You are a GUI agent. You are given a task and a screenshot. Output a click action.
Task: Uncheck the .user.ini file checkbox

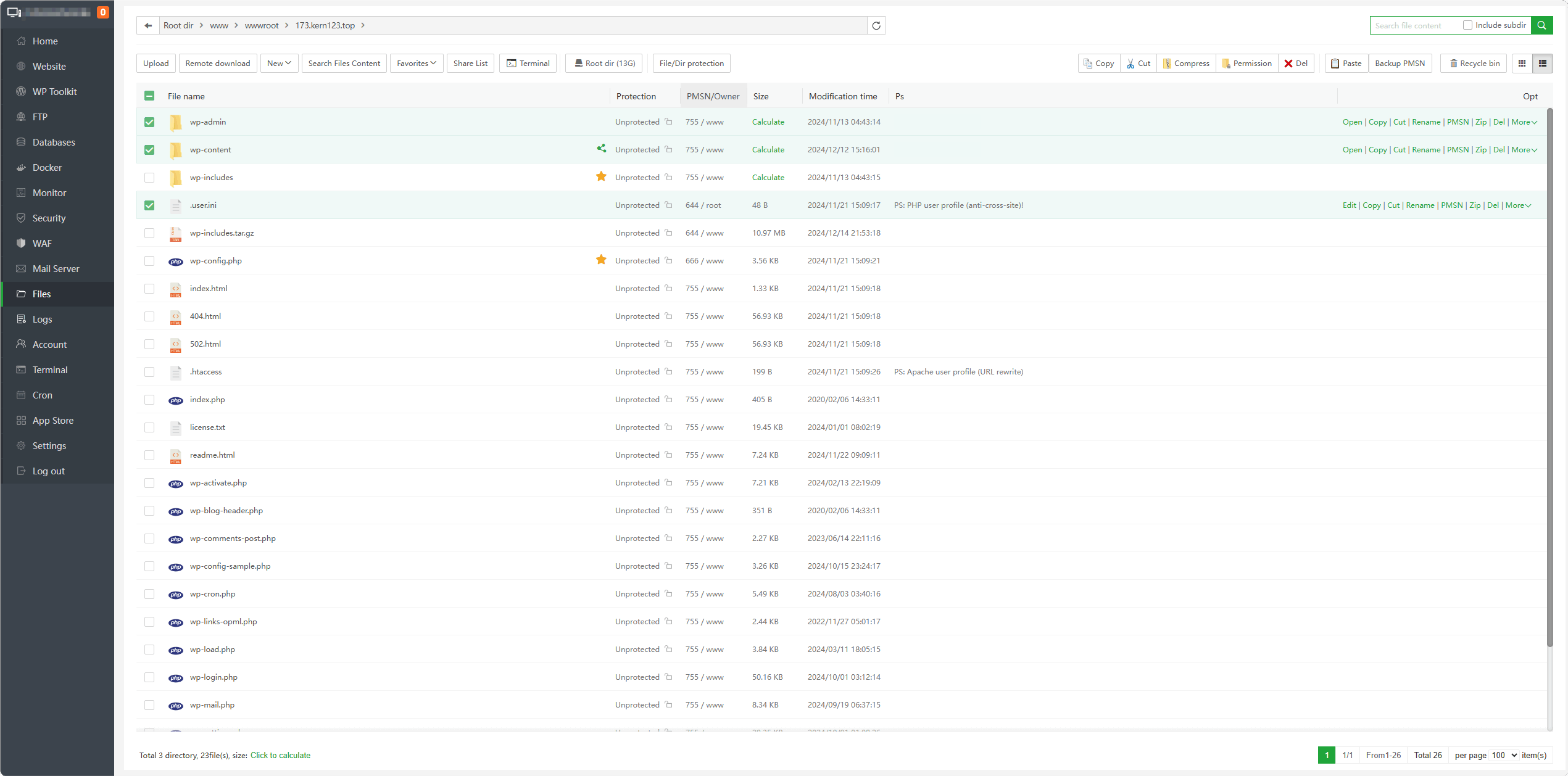pos(149,205)
